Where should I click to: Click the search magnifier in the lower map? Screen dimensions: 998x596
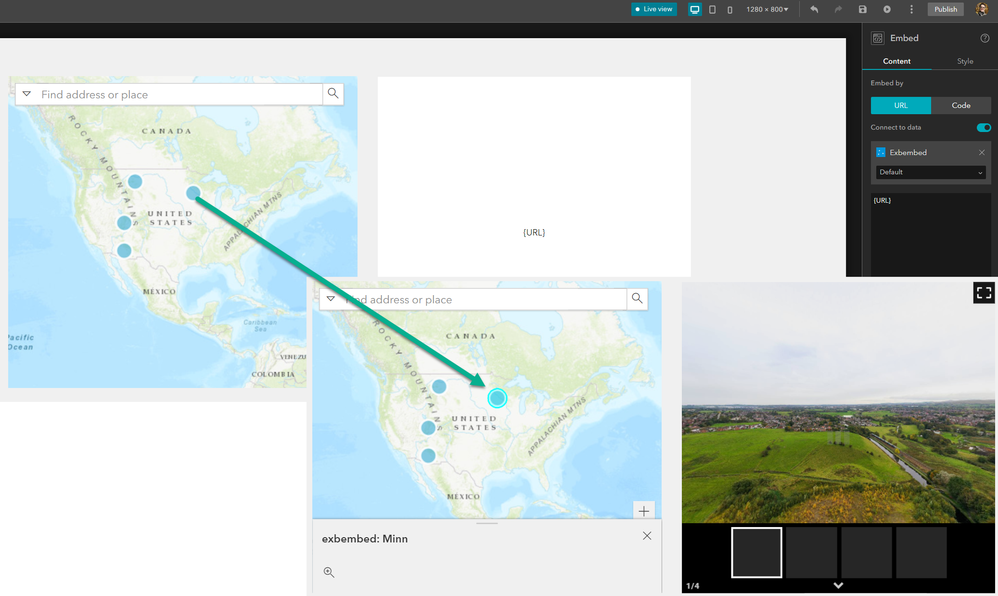coord(637,298)
